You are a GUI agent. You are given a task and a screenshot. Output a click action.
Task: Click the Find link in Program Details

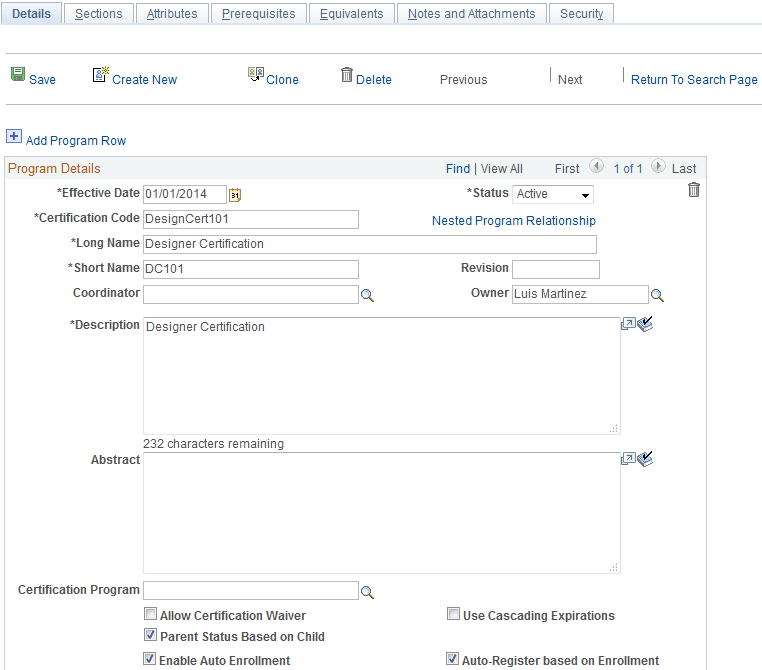[x=458, y=169]
